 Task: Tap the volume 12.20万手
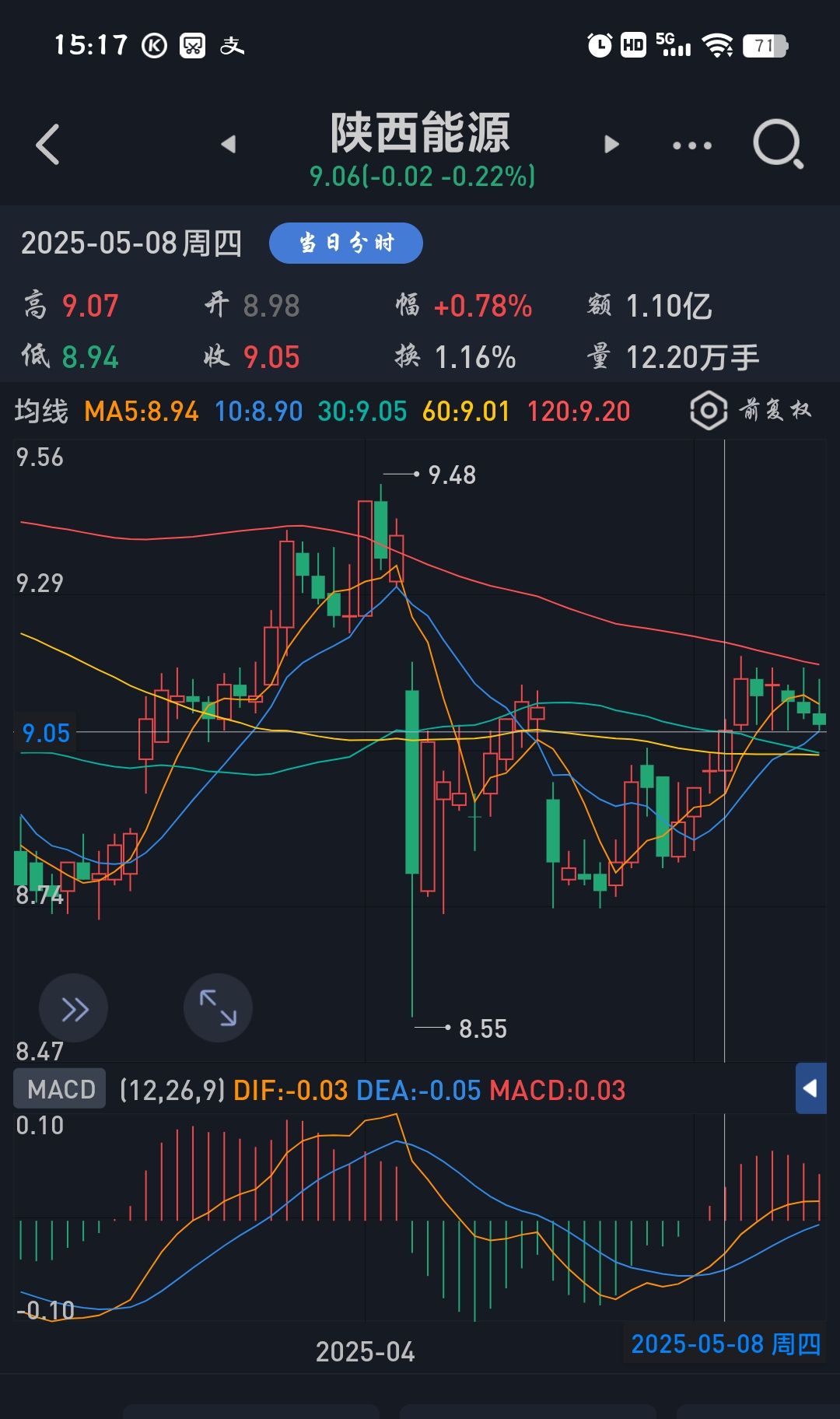point(692,358)
